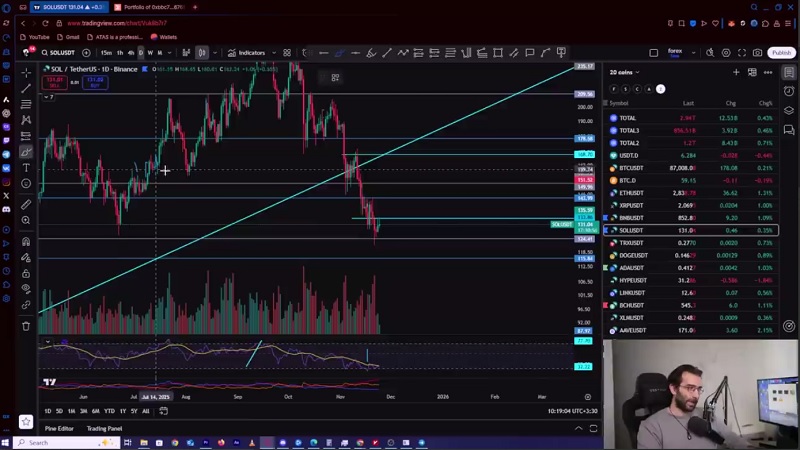Click the Publish button

click(x=780, y=53)
